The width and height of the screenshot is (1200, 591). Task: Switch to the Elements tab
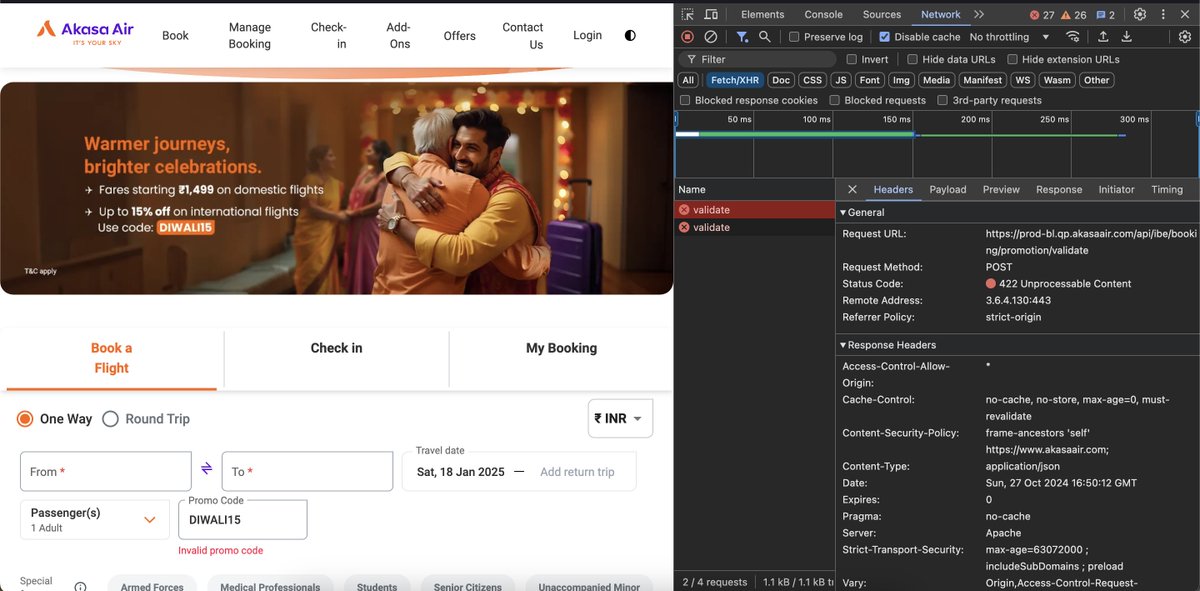click(x=762, y=14)
